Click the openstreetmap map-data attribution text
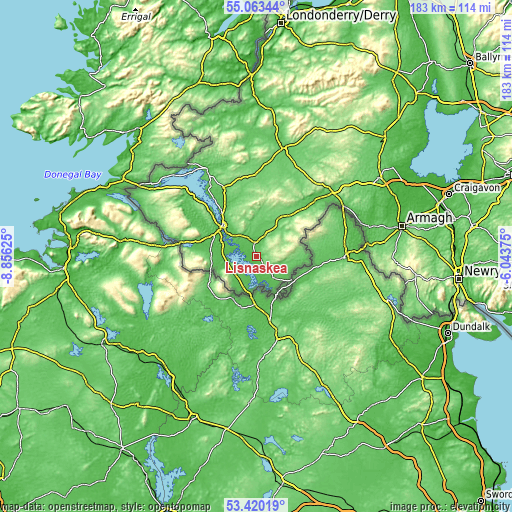 [x=105, y=507]
